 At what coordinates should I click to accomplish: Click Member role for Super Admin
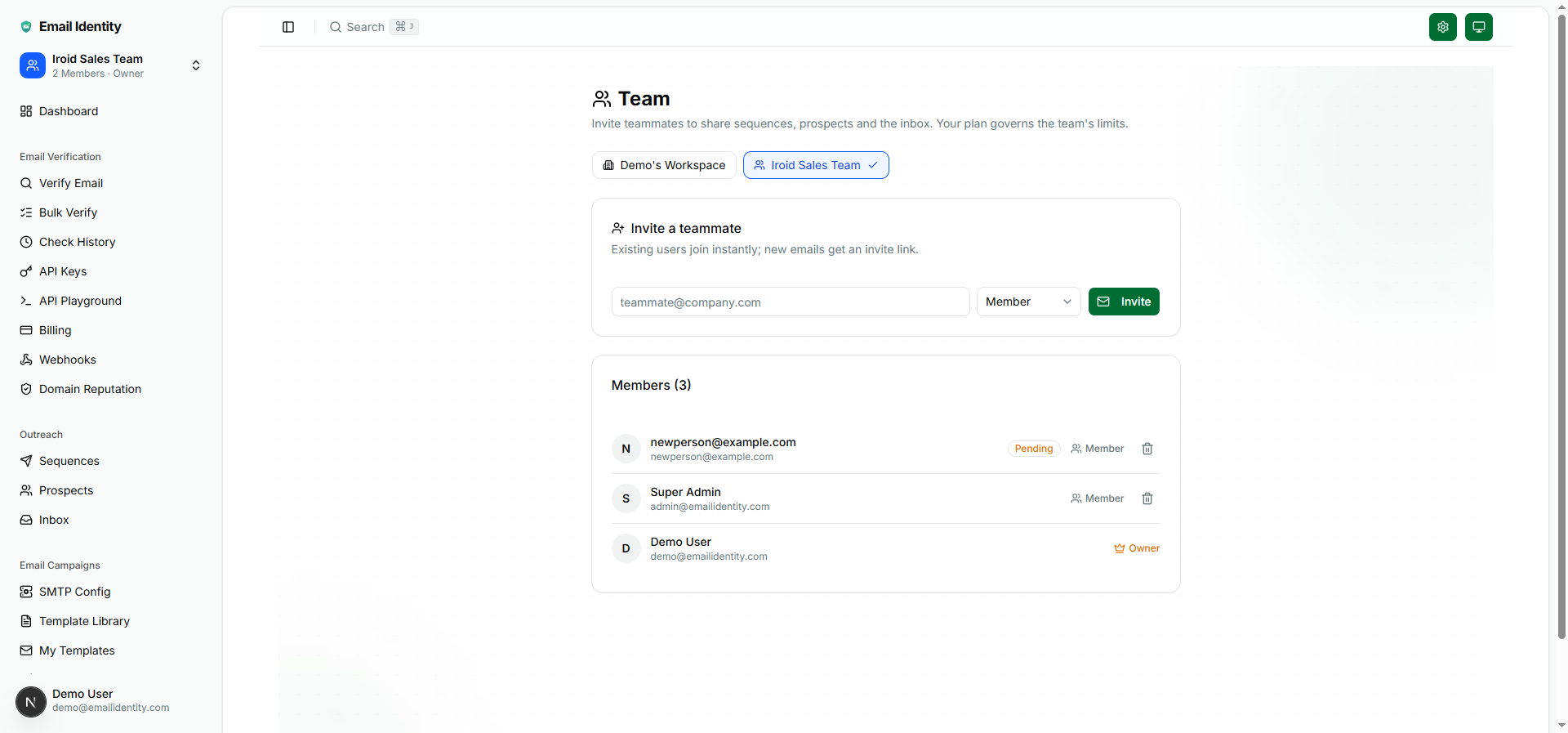(x=1098, y=498)
